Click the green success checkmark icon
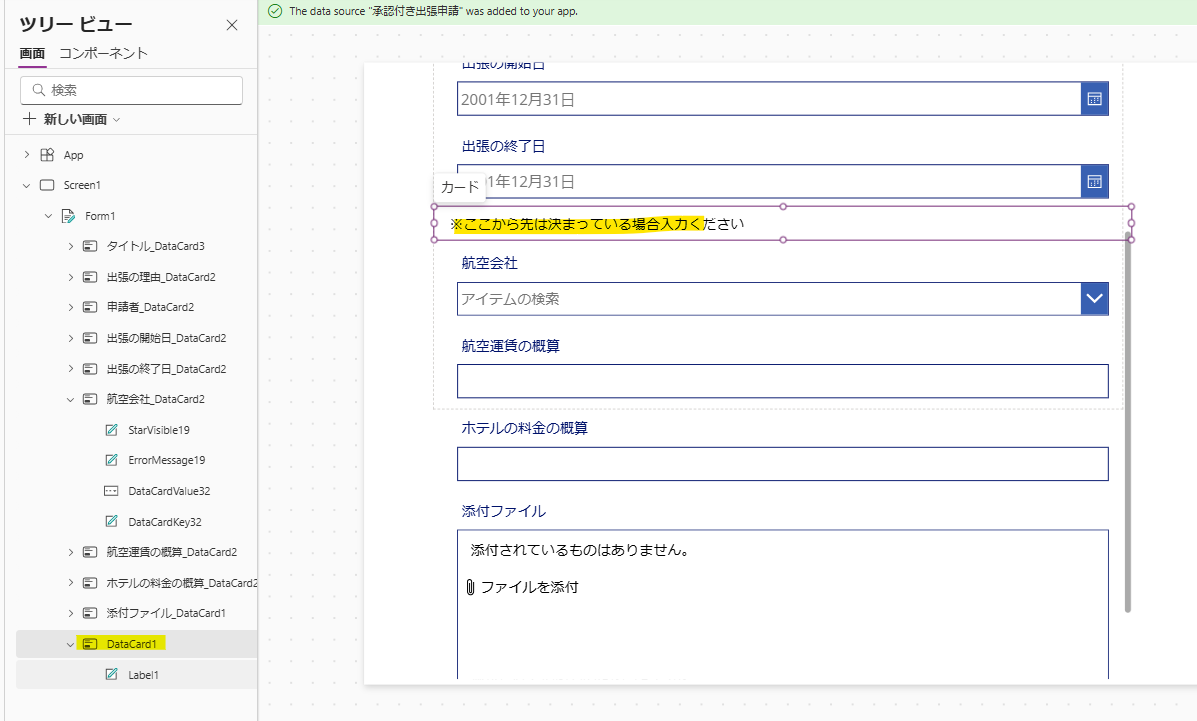This screenshot has width=1197, height=721. pos(275,11)
